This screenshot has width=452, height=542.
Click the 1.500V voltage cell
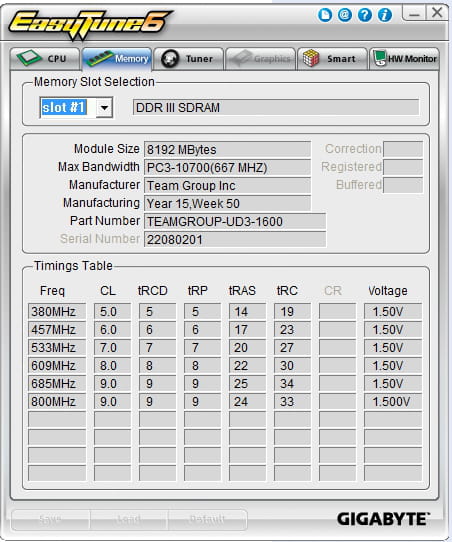coord(393,401)
